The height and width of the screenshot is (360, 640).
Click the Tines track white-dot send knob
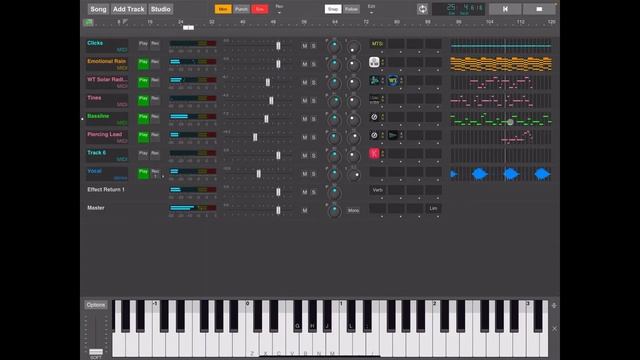coord(353,101)
